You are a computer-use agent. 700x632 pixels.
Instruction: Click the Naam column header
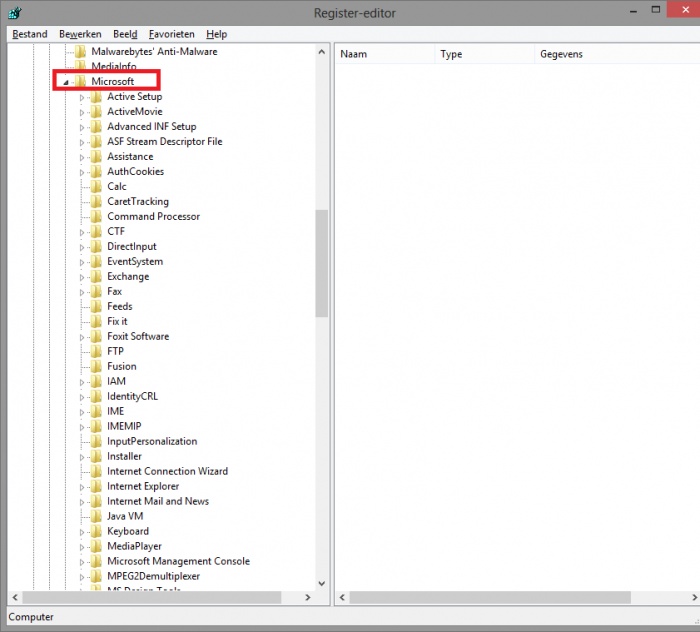[x=384, y=54]
